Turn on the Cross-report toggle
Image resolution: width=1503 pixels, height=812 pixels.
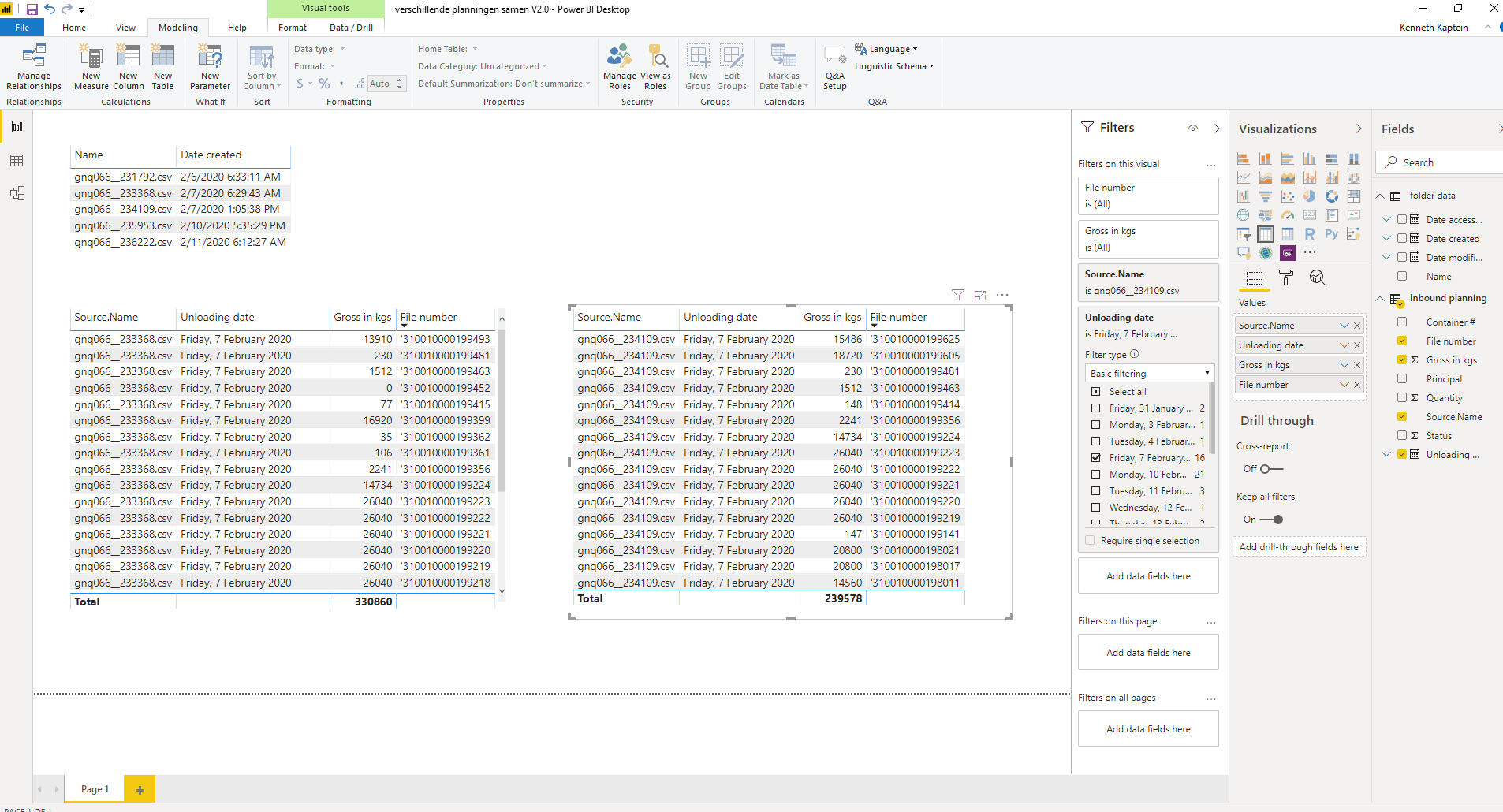[1271, 469]
